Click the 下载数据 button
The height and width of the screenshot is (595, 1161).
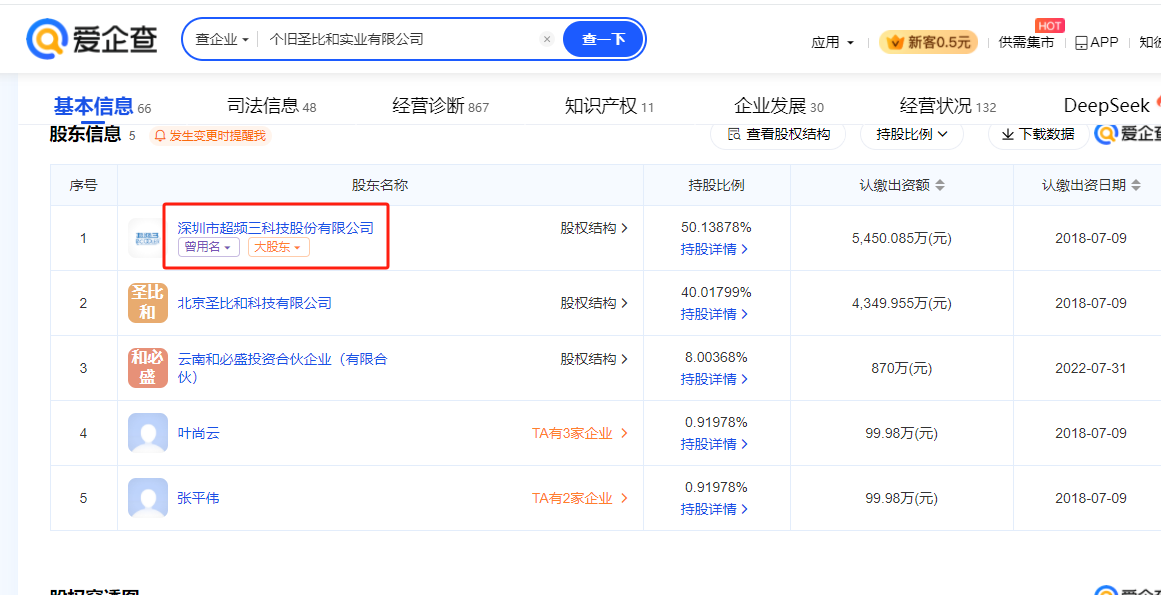pos(1038,135)
